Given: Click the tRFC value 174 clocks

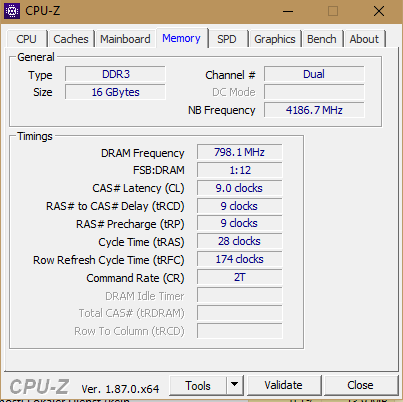Looking at the screenshot, I should point(239,259).
